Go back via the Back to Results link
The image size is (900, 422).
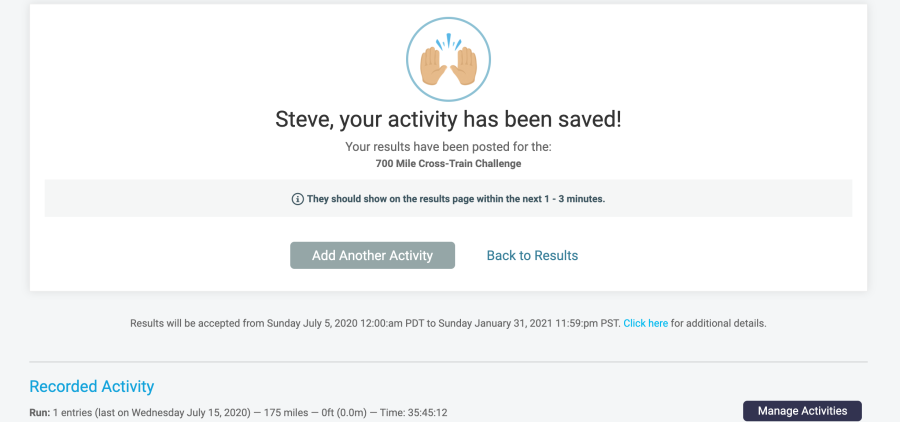532,255
